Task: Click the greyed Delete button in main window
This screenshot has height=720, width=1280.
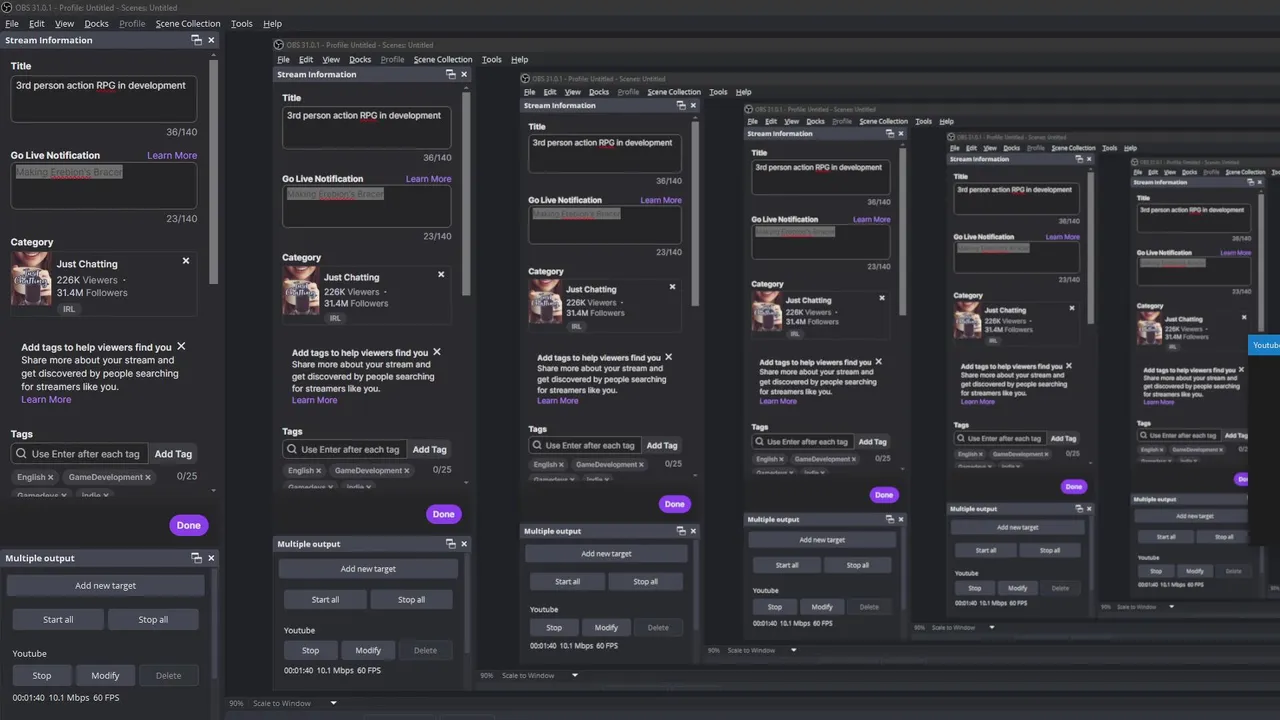Action: click(x=168, y=675)
